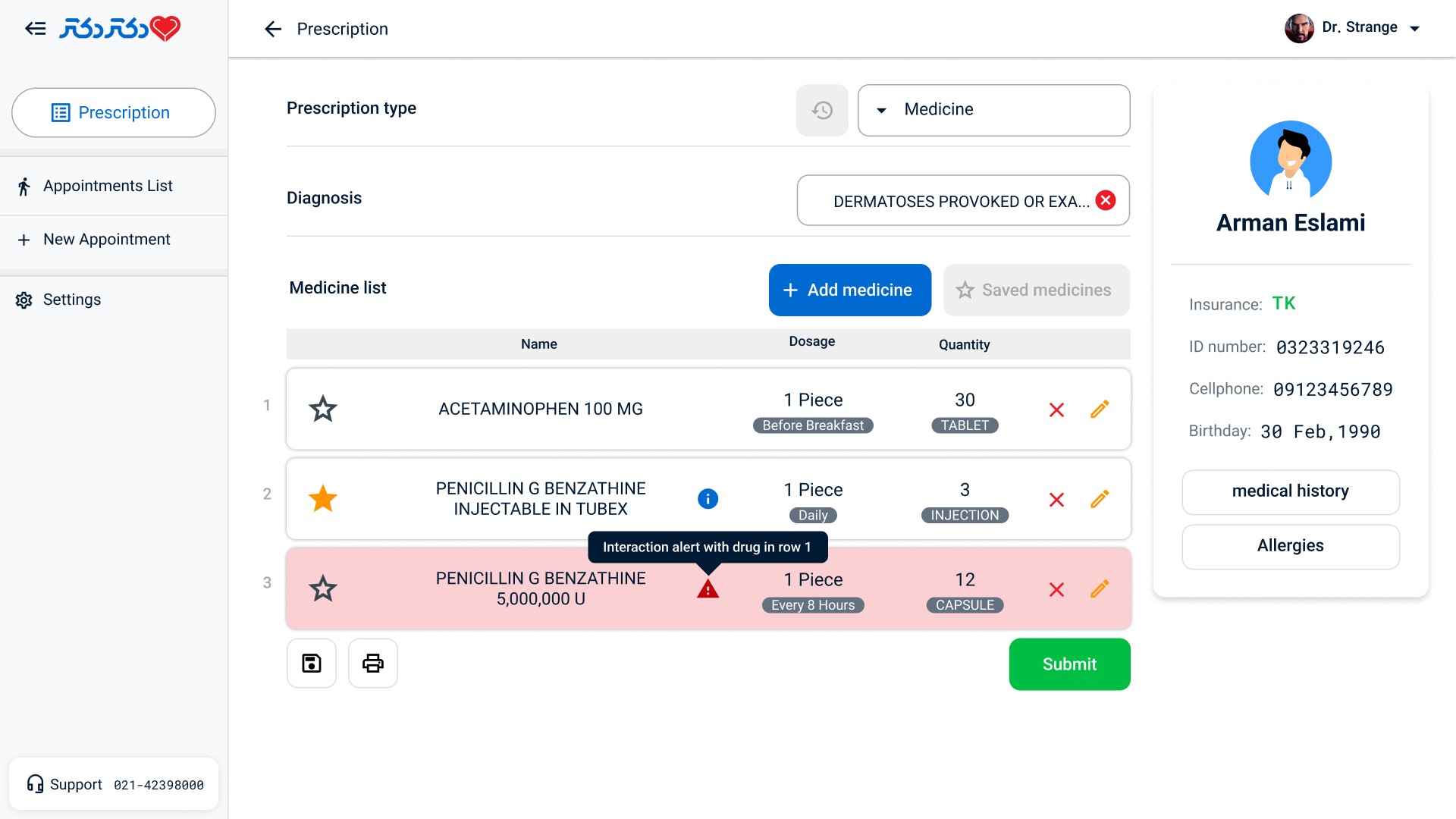
Task: Click the Add medicine button
Action: point(849,290)
